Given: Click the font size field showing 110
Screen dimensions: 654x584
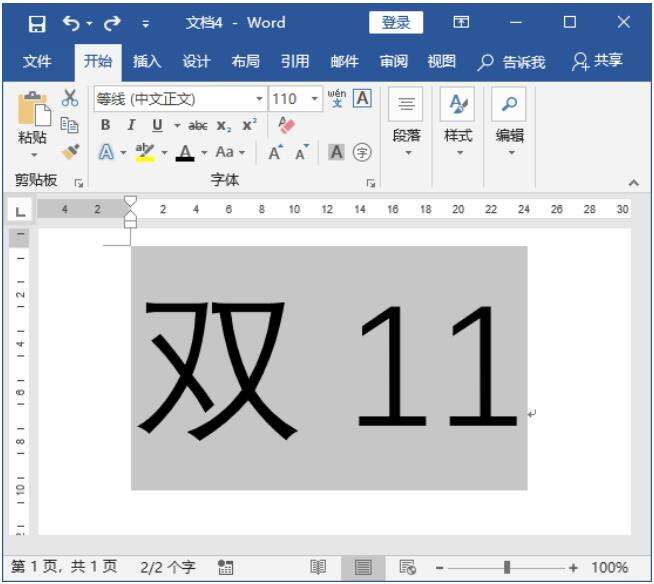Looking at the screenshot, I should click(x=289, y=99).
